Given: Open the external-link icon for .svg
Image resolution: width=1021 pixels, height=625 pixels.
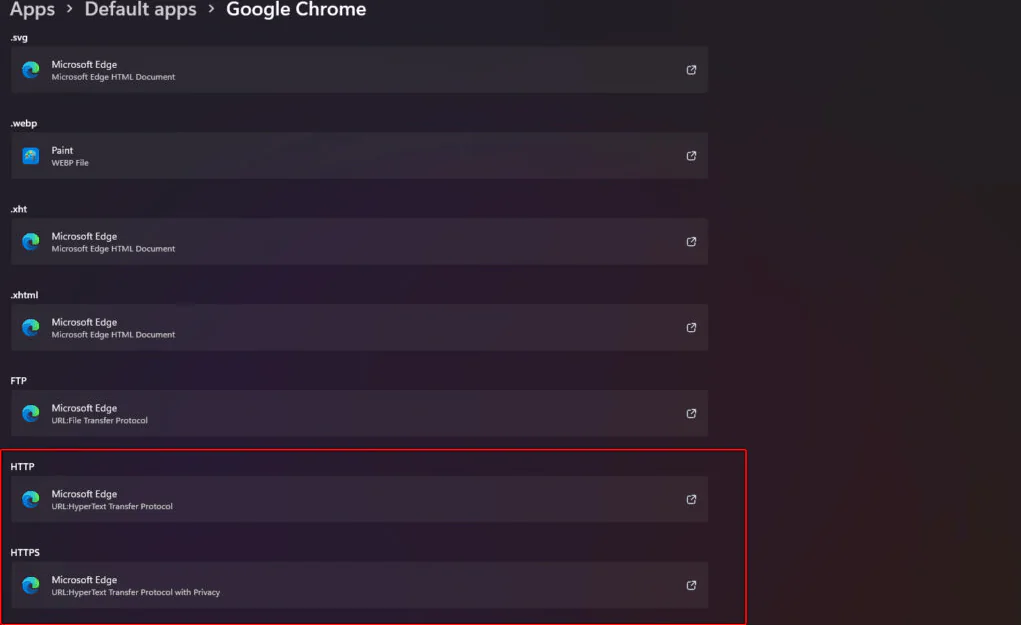Looking at the screenshot, I should coord(691,70).
